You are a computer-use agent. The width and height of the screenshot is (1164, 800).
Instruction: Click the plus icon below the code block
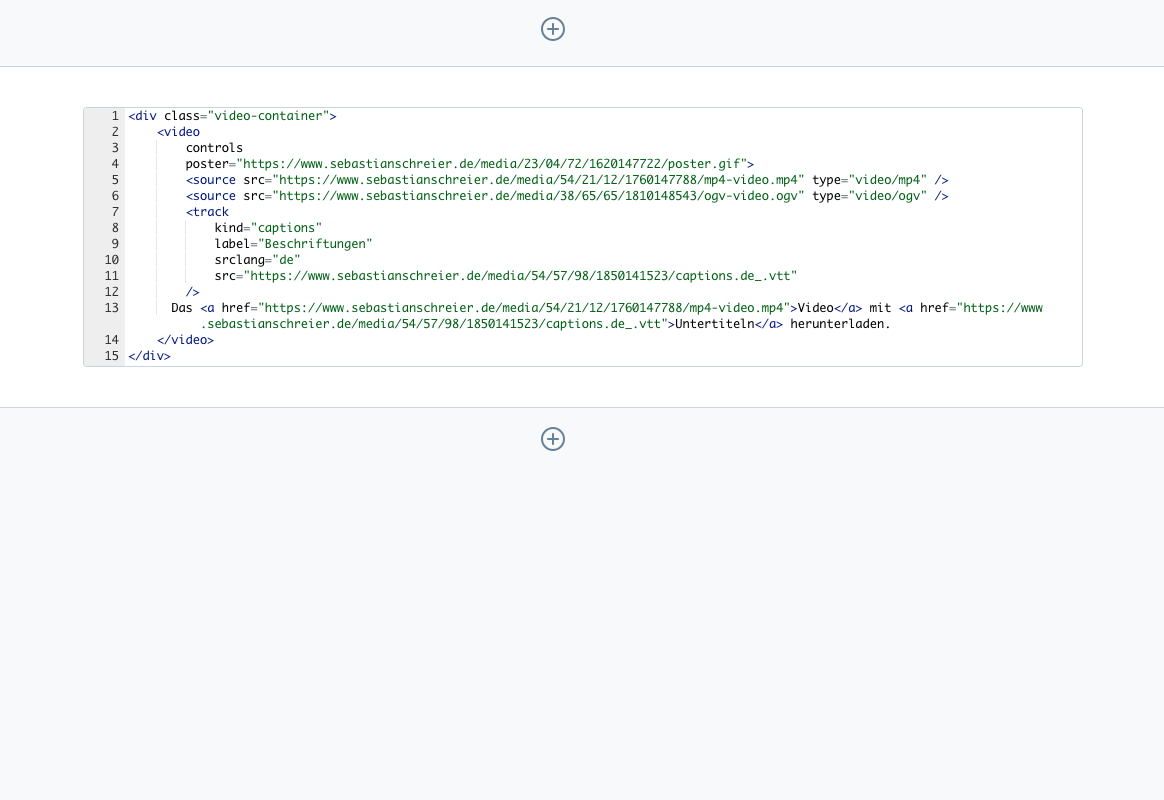[553, 439]
